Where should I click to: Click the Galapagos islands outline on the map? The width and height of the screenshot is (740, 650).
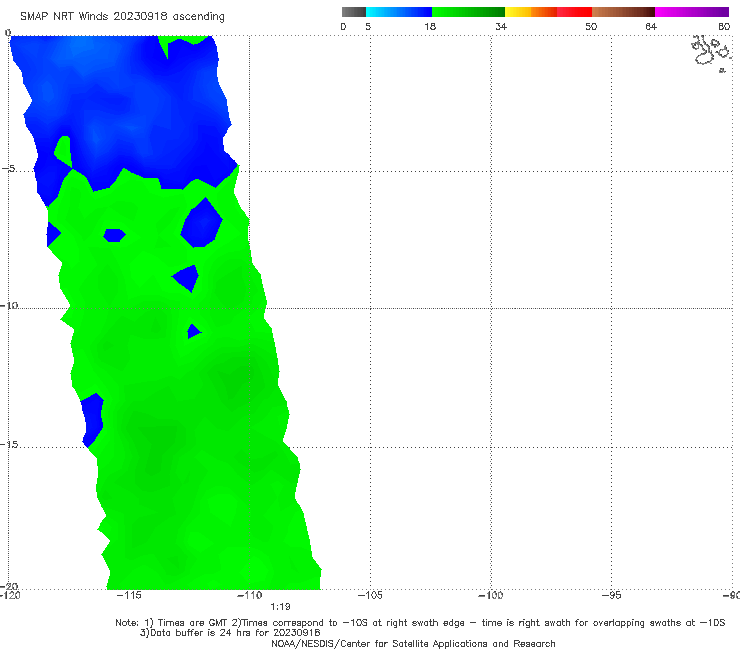712,53
